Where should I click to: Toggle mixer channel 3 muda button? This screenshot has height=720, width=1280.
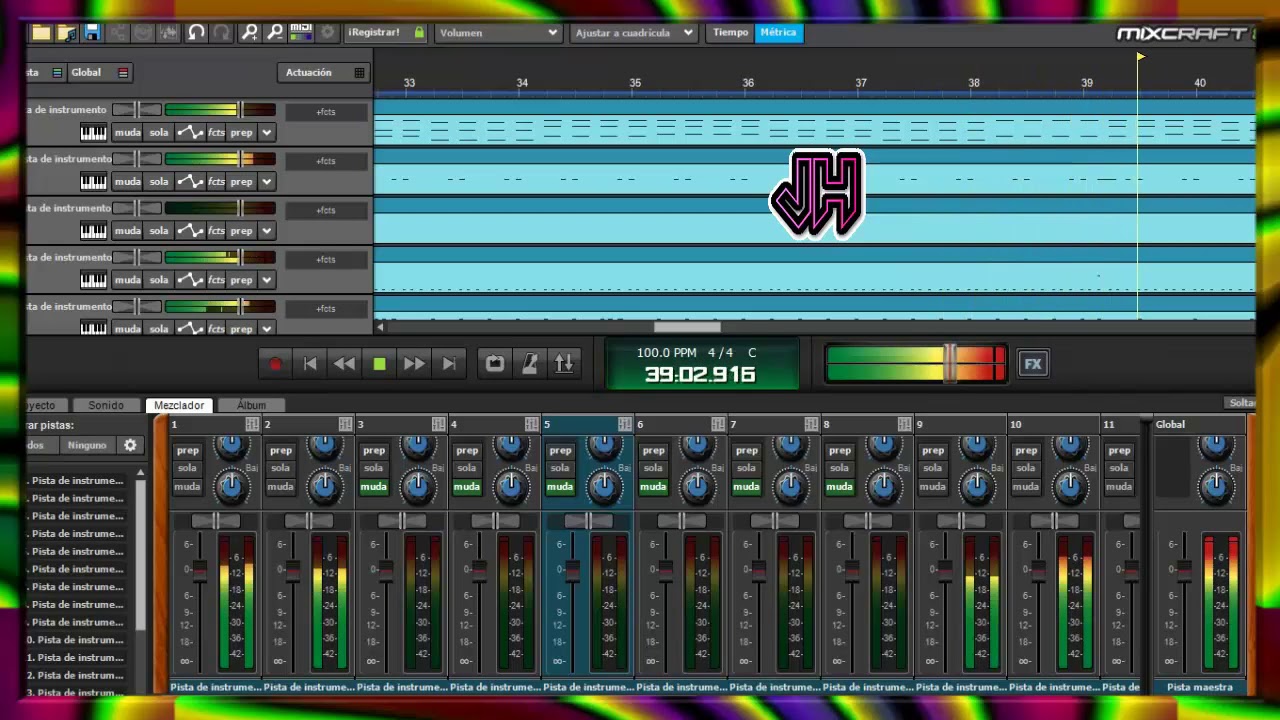(373, 487)
